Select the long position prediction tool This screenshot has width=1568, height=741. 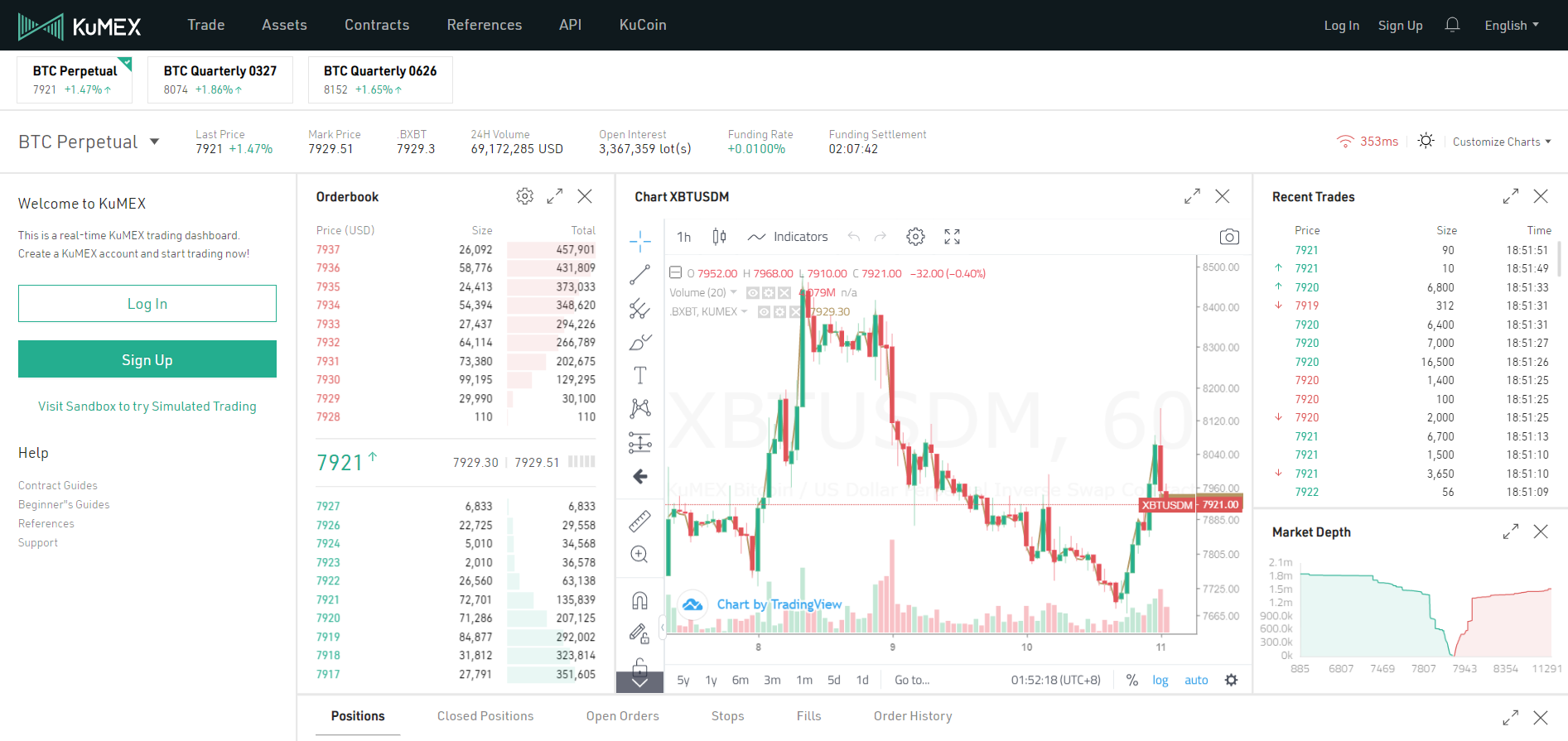[639, 443]
